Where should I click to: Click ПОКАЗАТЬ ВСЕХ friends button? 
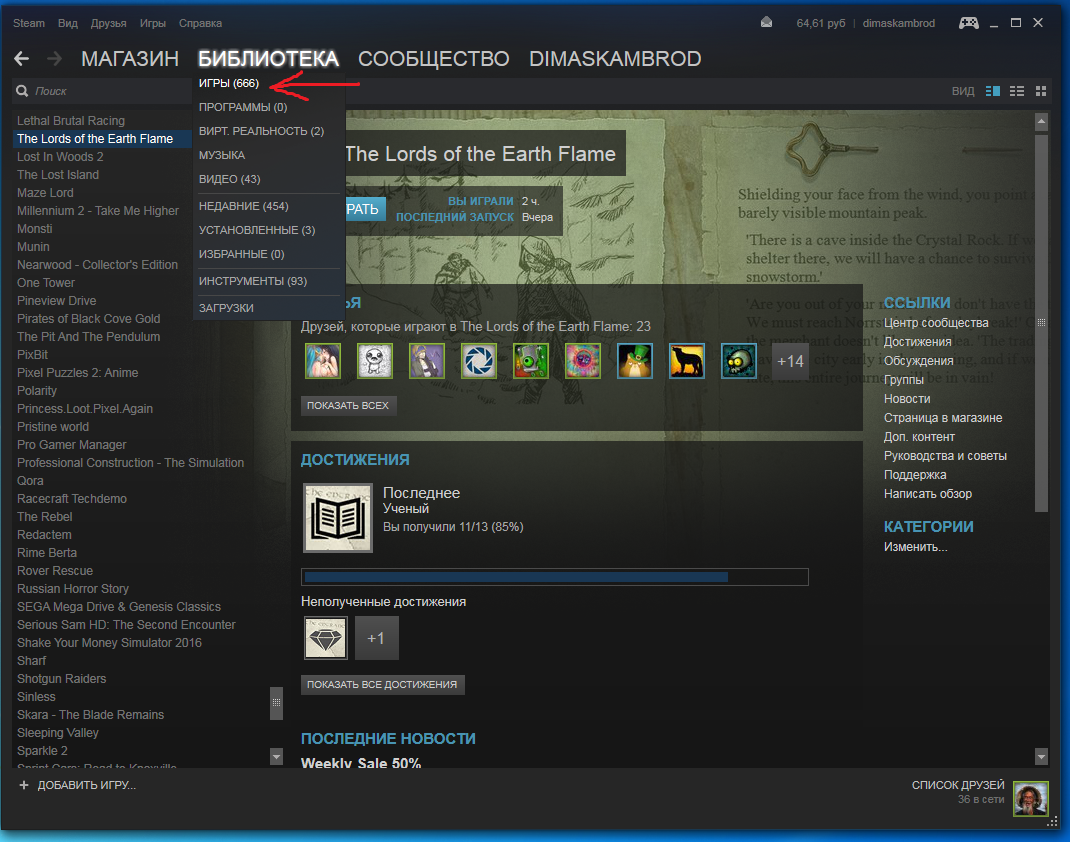[348, 405]
